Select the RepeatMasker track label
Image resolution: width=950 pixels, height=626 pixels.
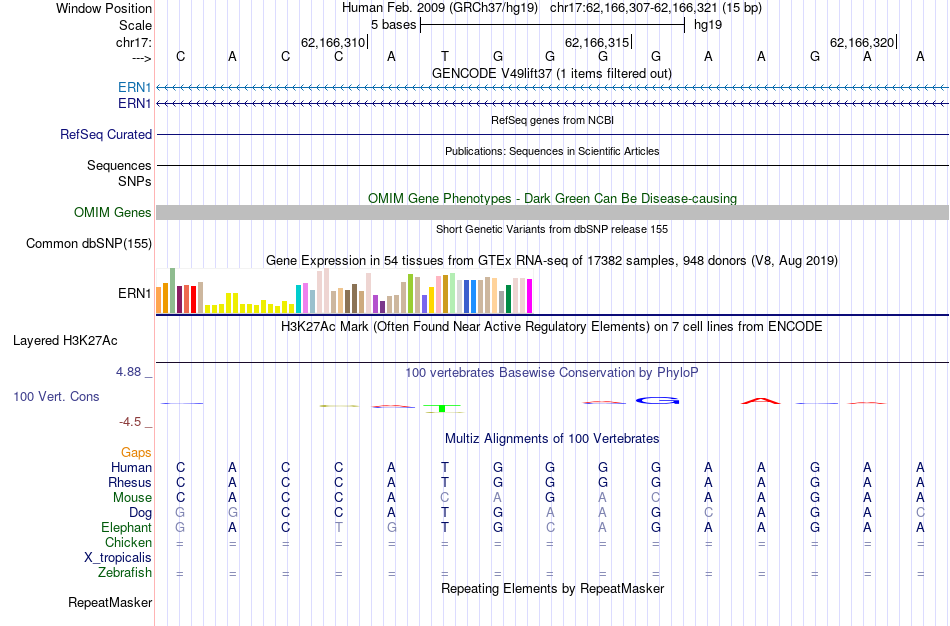[110, 602]
